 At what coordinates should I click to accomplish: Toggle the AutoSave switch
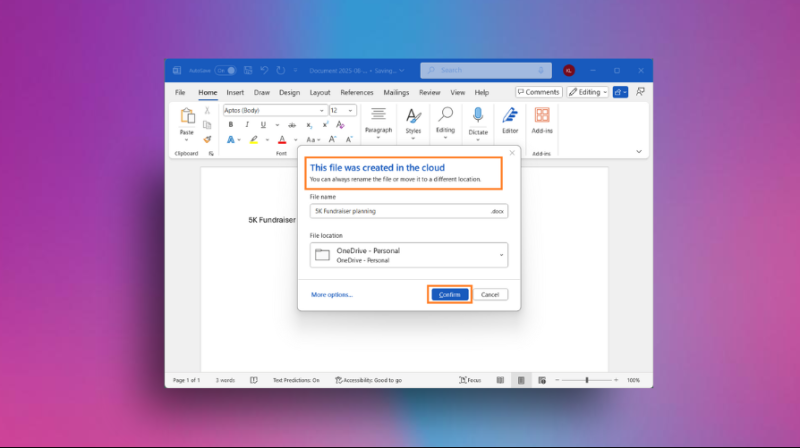[x=225, y=70]
